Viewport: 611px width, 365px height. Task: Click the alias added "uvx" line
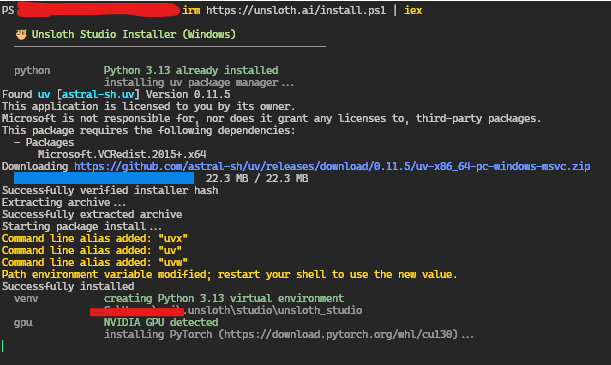click(x=95, y=238)
